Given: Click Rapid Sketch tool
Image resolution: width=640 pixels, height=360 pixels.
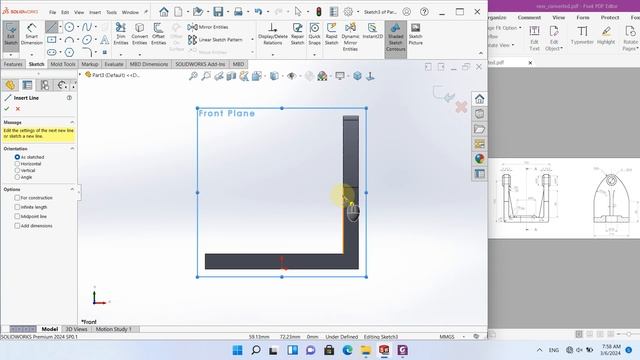Looking at the screenshot, I should [x=331, y=34].
